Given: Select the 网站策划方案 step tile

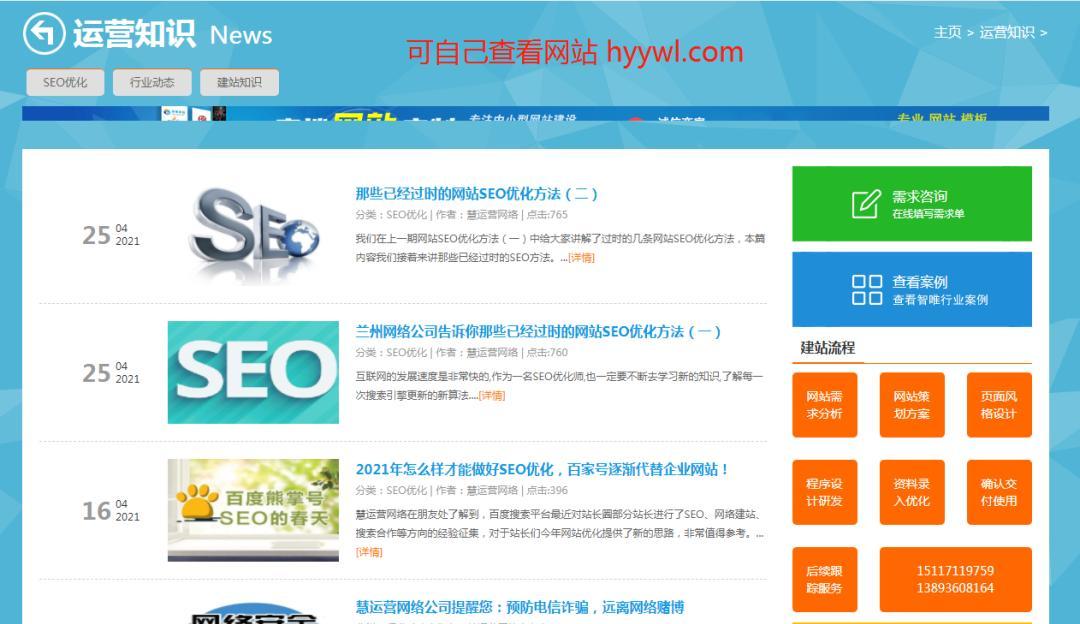Looking at the screenshot, I should [912, 405].
